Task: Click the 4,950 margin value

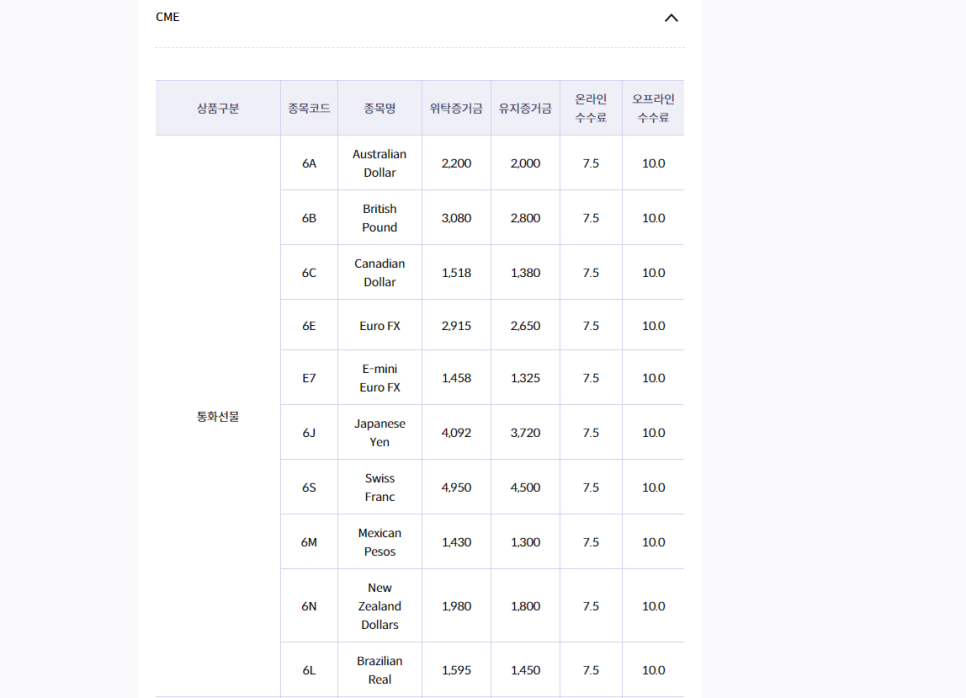Action: pyautogui.click(x=457, y=488)
